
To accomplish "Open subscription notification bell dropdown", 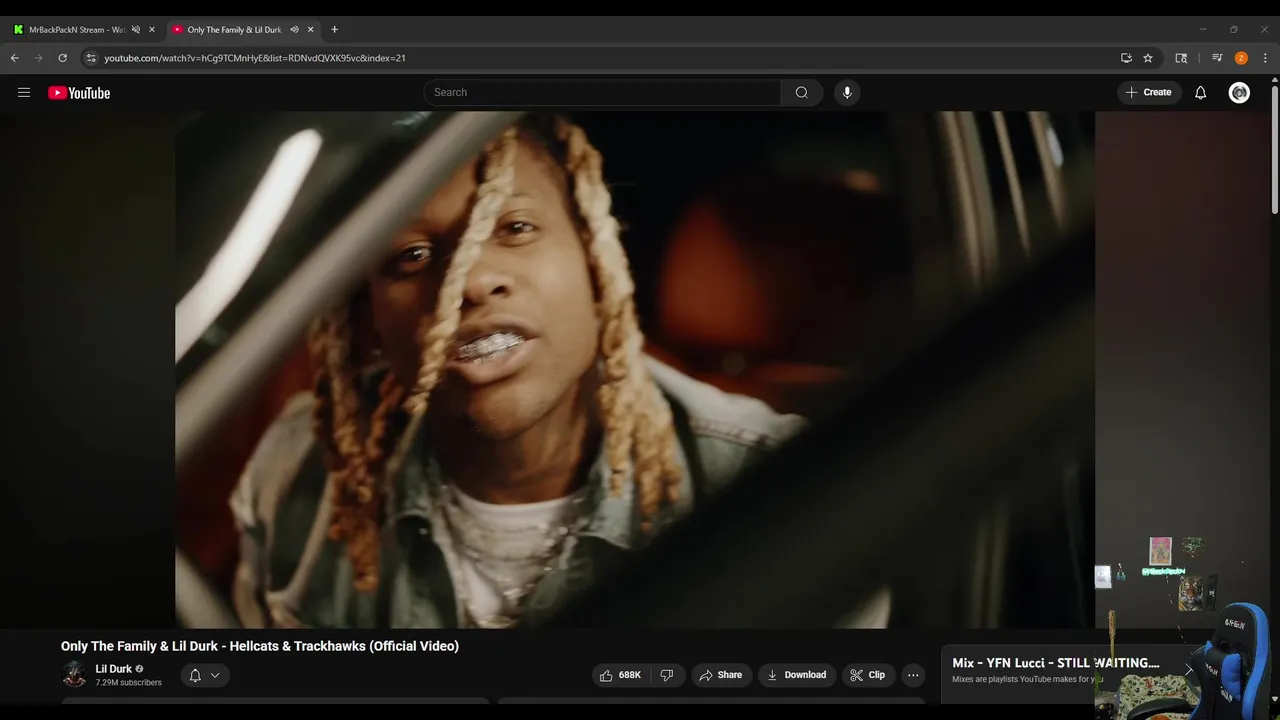I will tap(205, 675).
